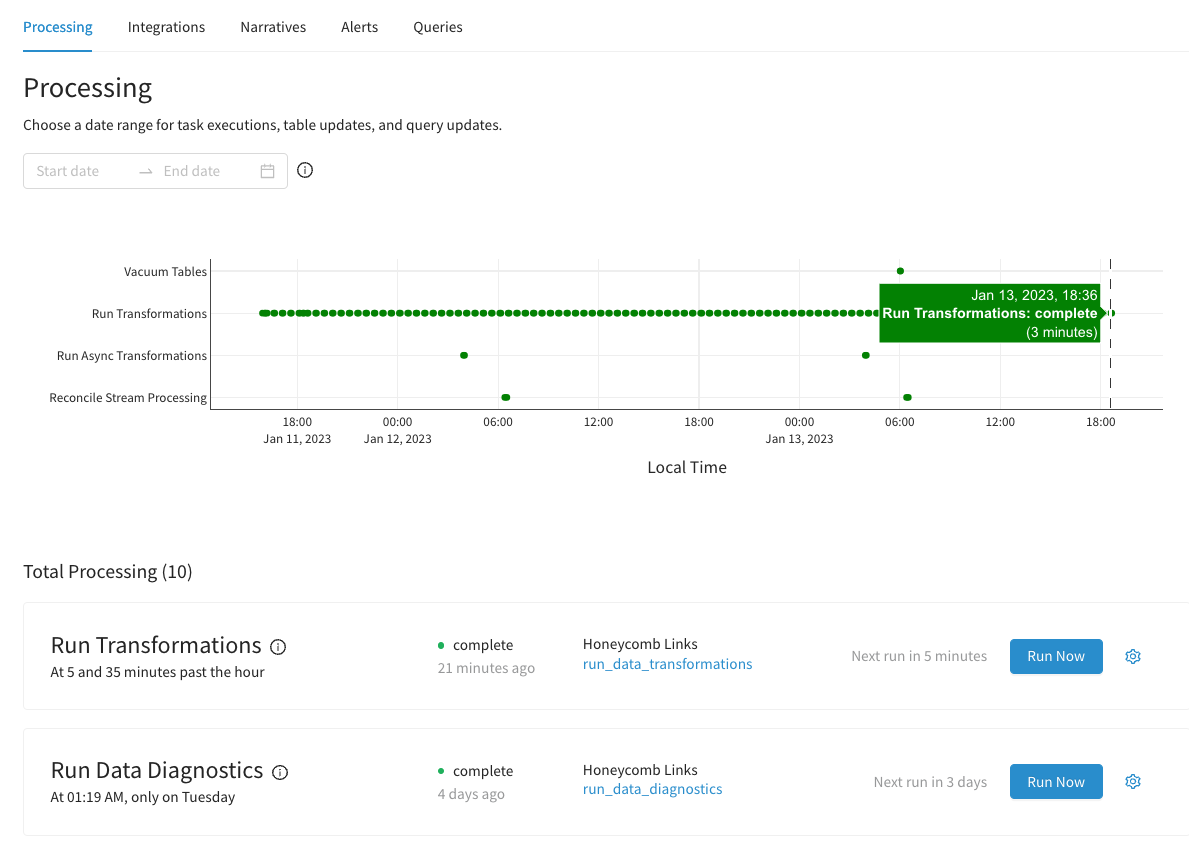Viewport: 1189px width, 850px height.
Task: Open the calendar icon in date picker
Action: (x=267, y=171)
